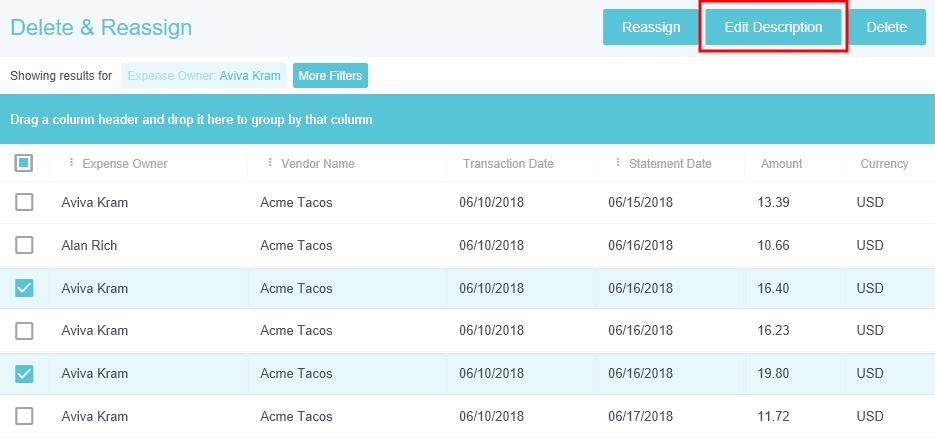935x438 pixels.
Task: Click the Reassign button
Action: coord(650,27)
